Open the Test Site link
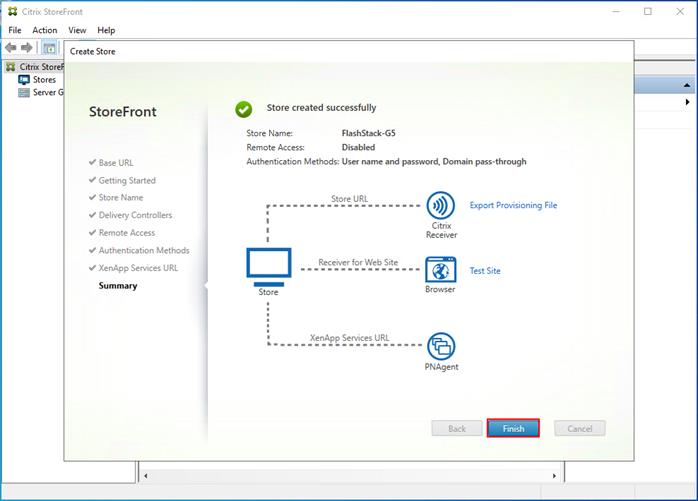The image size is (698, 501). pyautogui.click(x=485, y=271)
